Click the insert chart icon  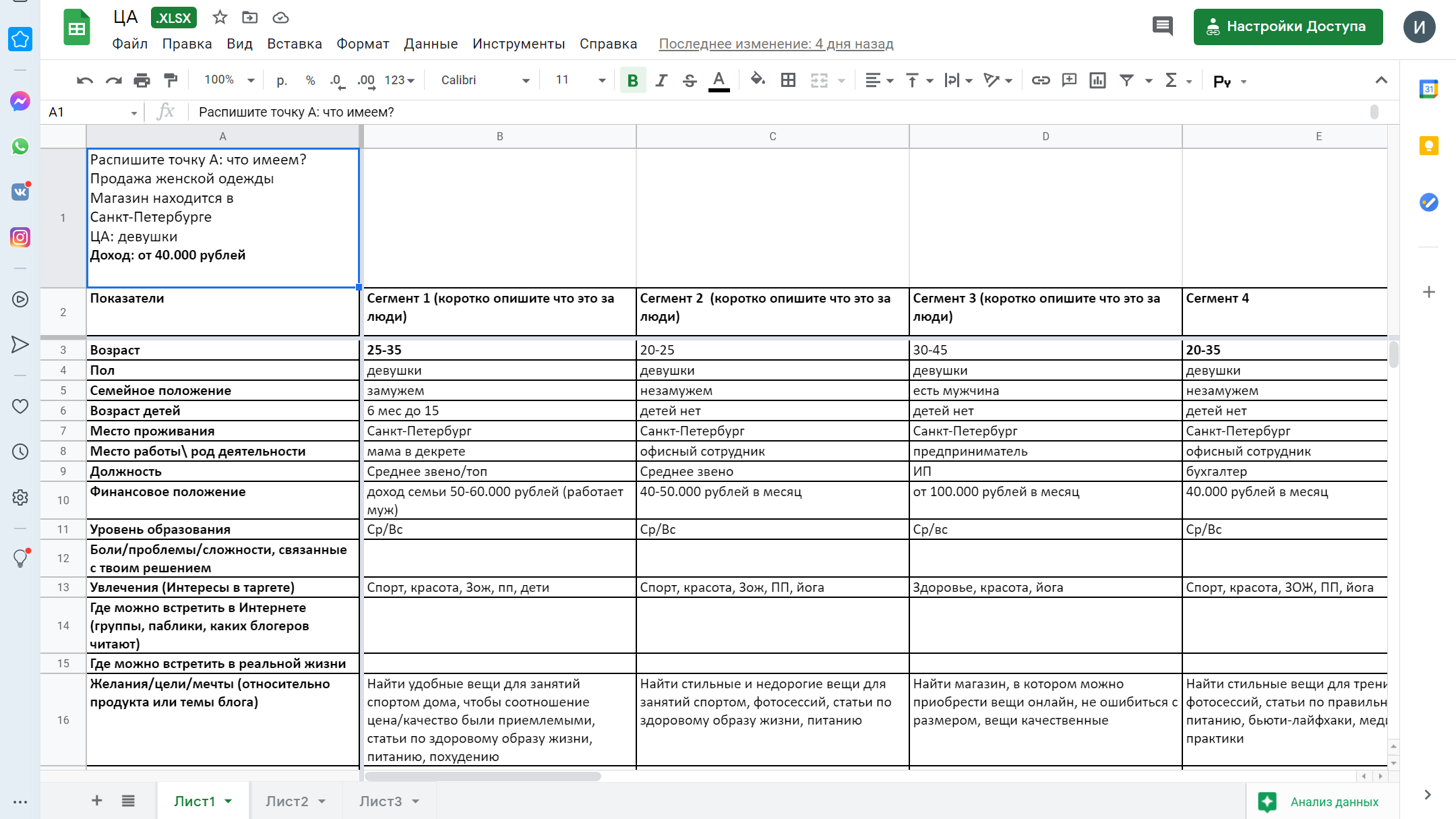tap(1097, 81)
